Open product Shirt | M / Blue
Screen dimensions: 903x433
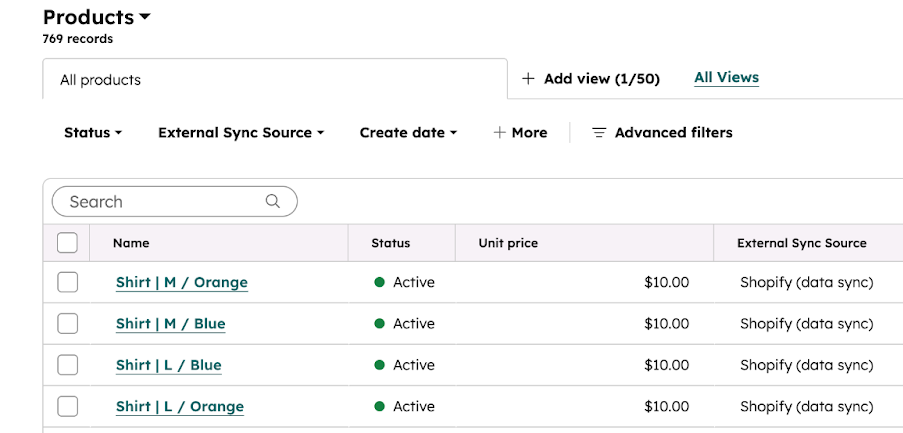(x=170, y=324)
